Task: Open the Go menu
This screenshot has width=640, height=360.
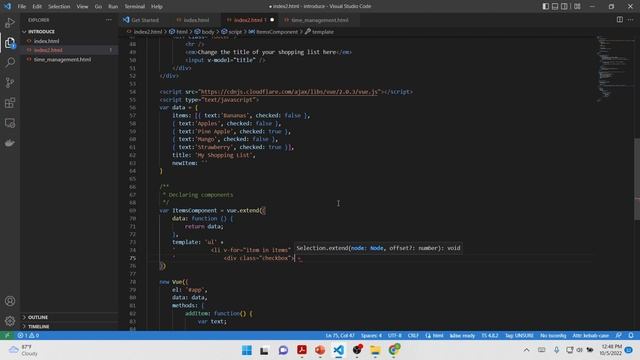Action: pyautogui.click(x=98, y=7)
